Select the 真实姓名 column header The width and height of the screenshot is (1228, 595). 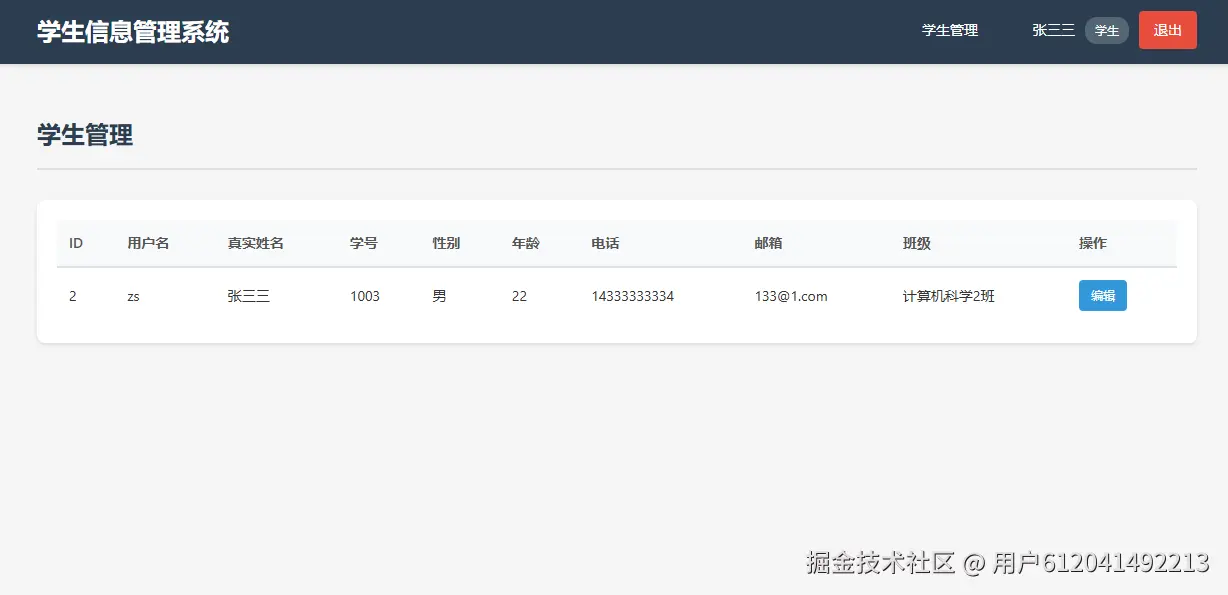click(x=256, y=242)
